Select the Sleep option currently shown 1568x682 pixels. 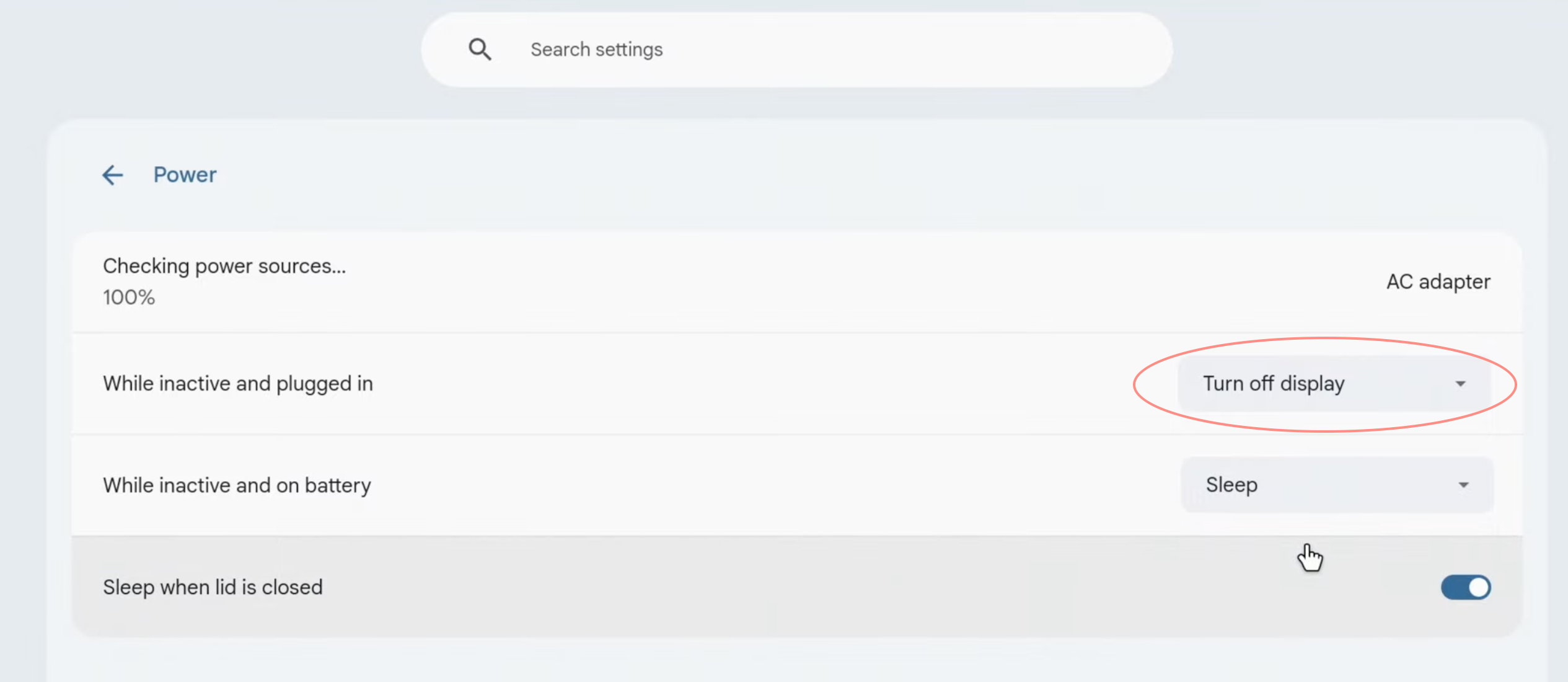tap(1231, 485)
